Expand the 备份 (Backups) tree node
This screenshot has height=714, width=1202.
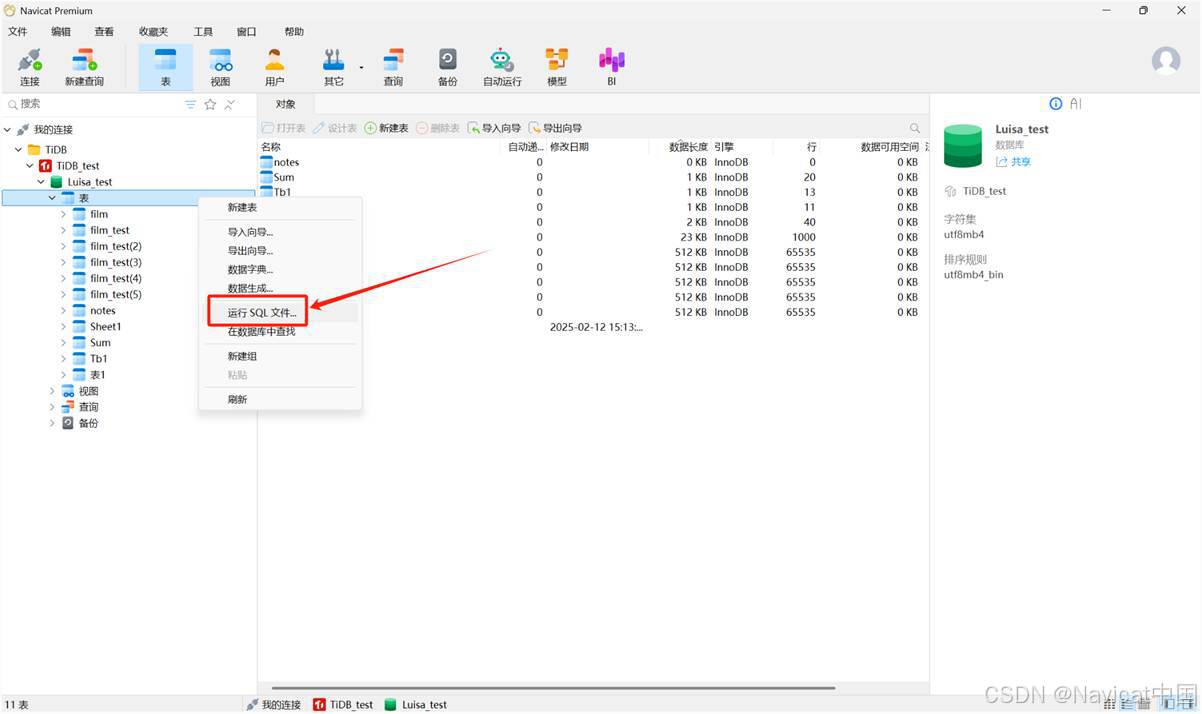pos(52,423)
